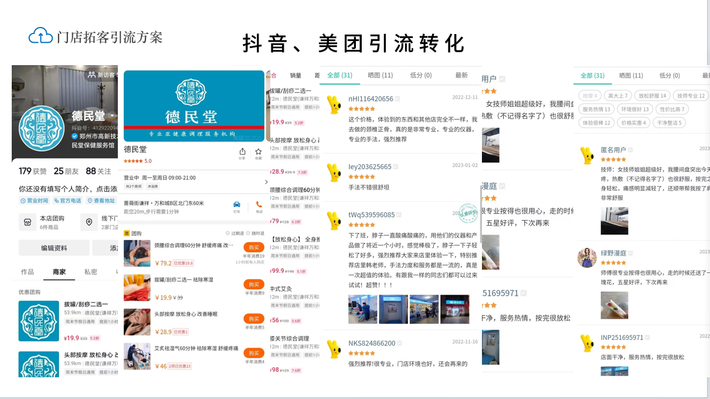Tap the share icon beside 德民堂 shop name

pyautogui.click(x=242, y=152)
